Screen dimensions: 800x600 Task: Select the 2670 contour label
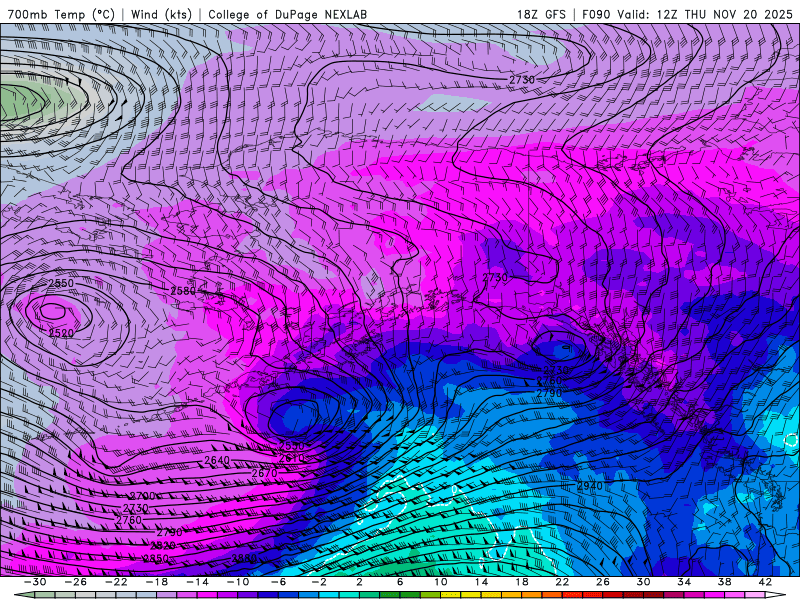point(264,473)
